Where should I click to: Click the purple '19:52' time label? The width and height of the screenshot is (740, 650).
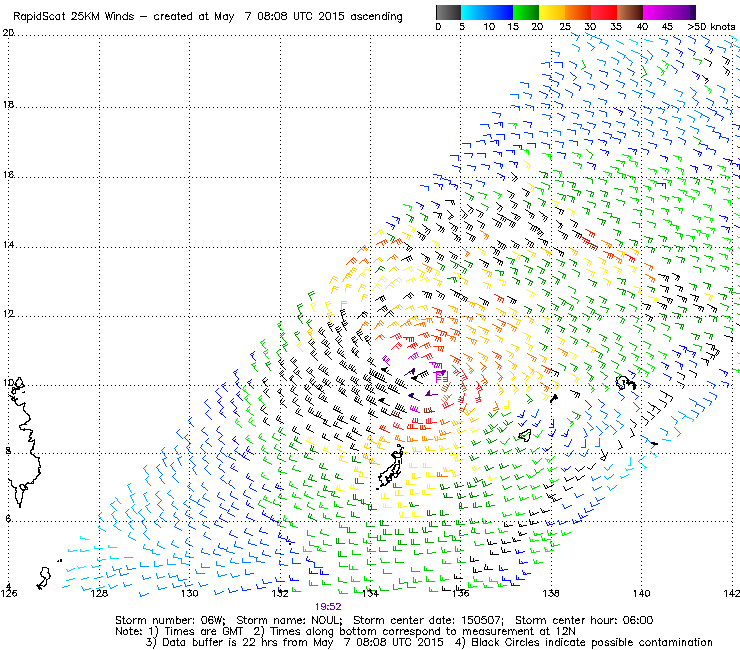tap(328, 607)
